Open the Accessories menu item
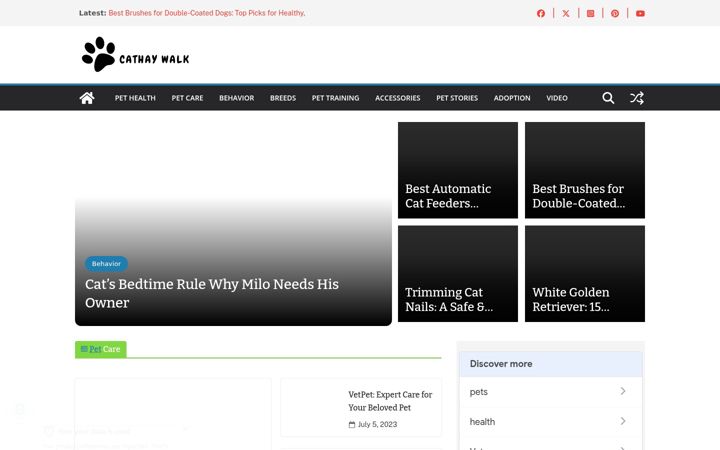The width and height of the screenshot is (720, 450). [398, 98]
